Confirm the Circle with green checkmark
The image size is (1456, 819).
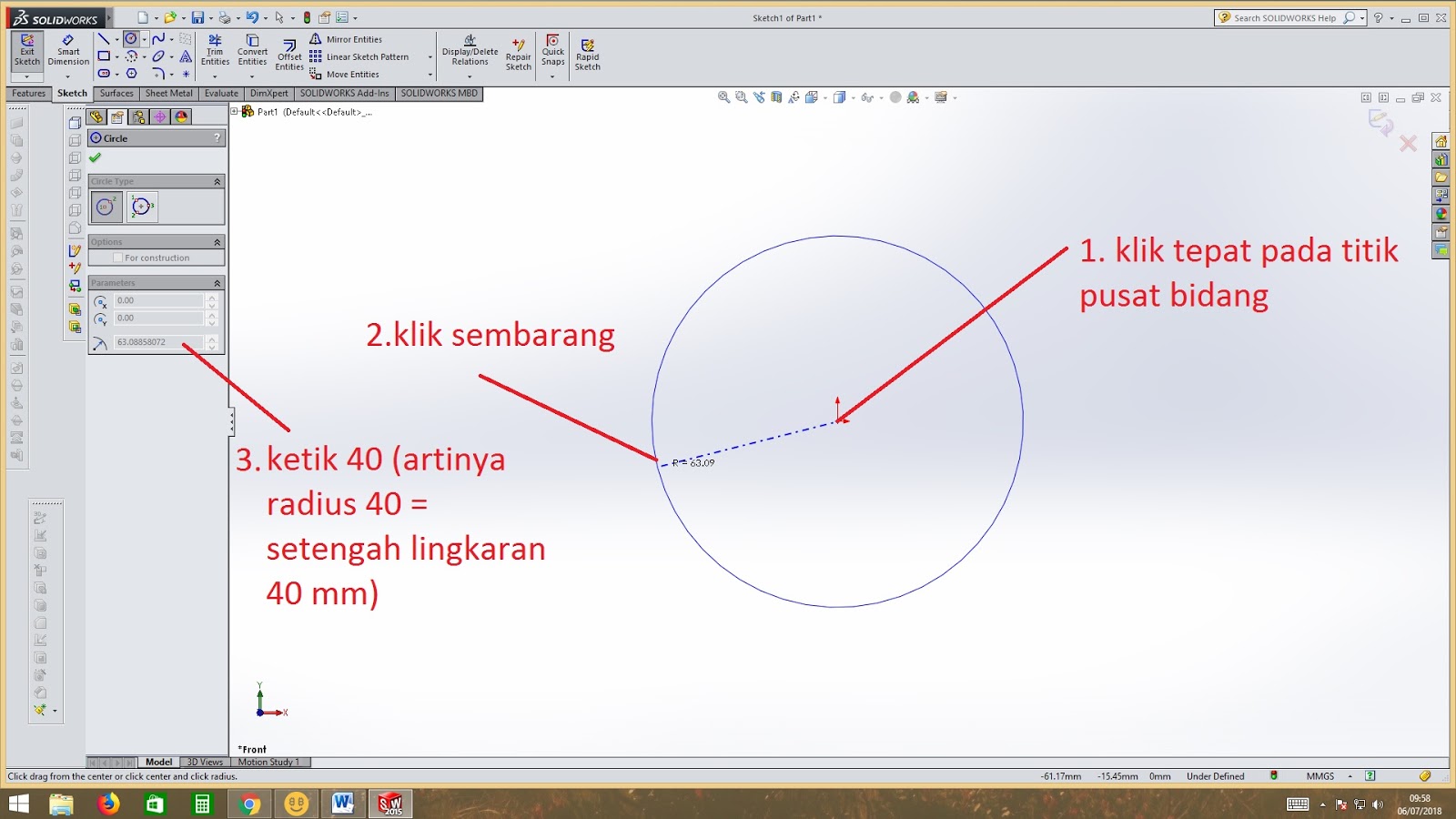point(96,157)
